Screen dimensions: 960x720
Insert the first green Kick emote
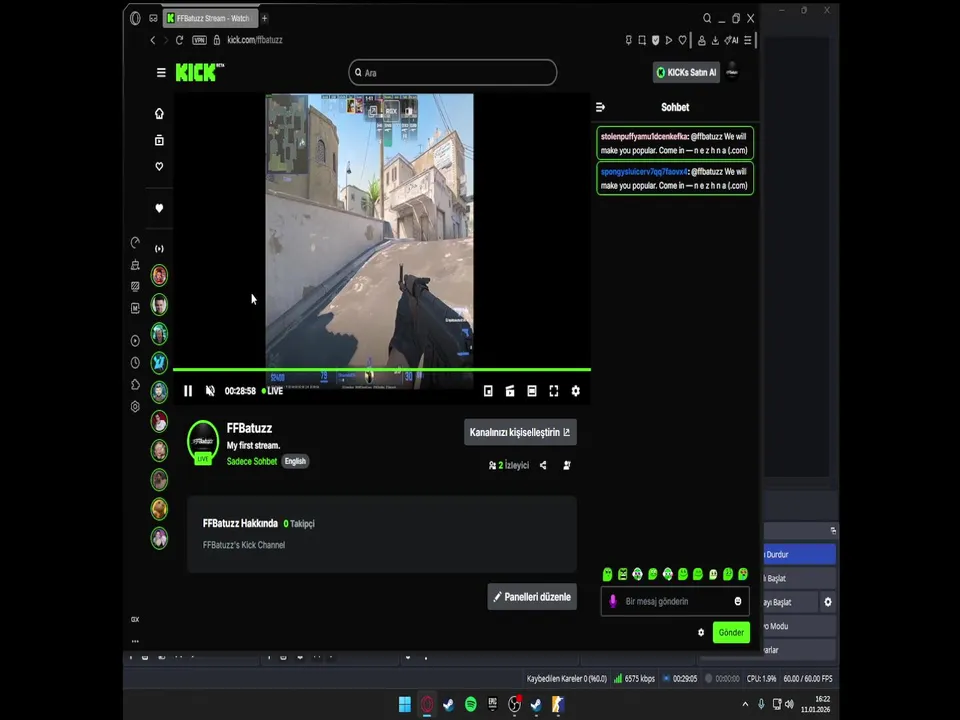coord(607,574)
